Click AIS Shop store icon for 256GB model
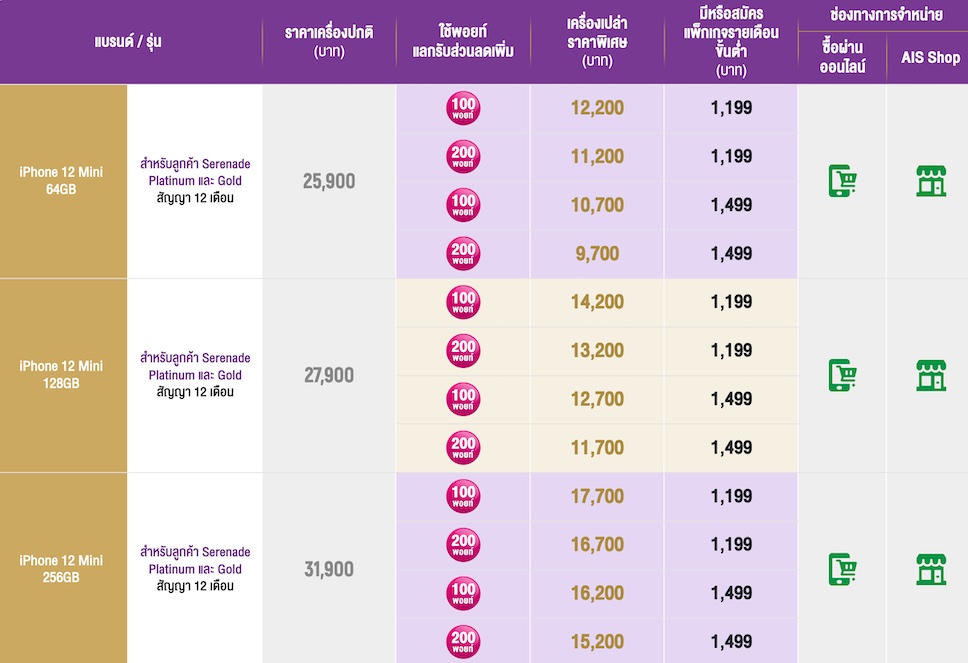The width and height of the screenshot is (968, 663). pos(931,569)
